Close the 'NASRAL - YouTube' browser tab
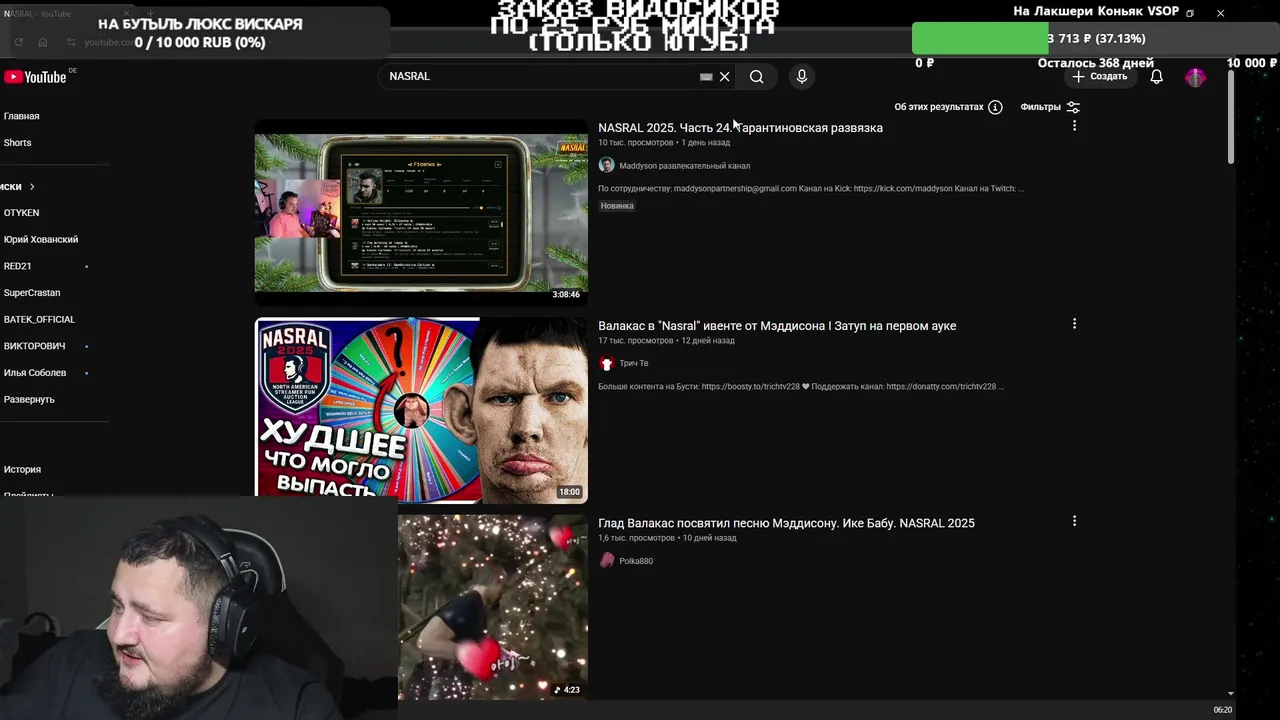1280x720 pixels. pos(126,13)
